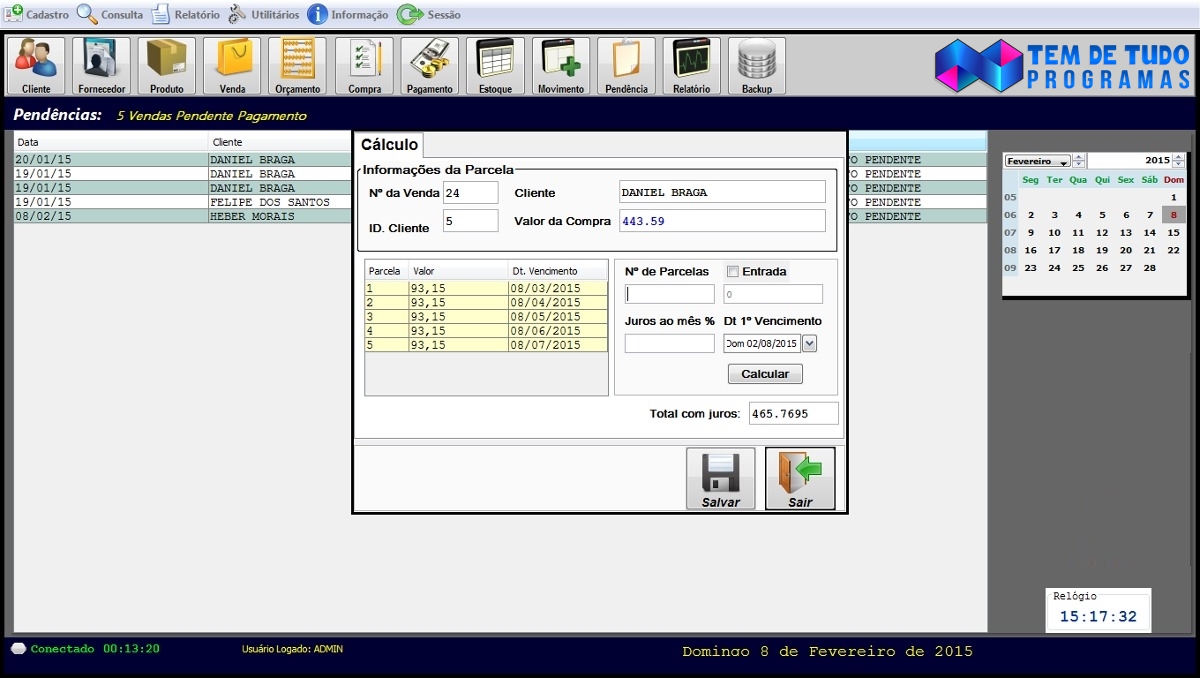Open the Orçamento abacus icon
The image size is (1200, 678).
298,66
